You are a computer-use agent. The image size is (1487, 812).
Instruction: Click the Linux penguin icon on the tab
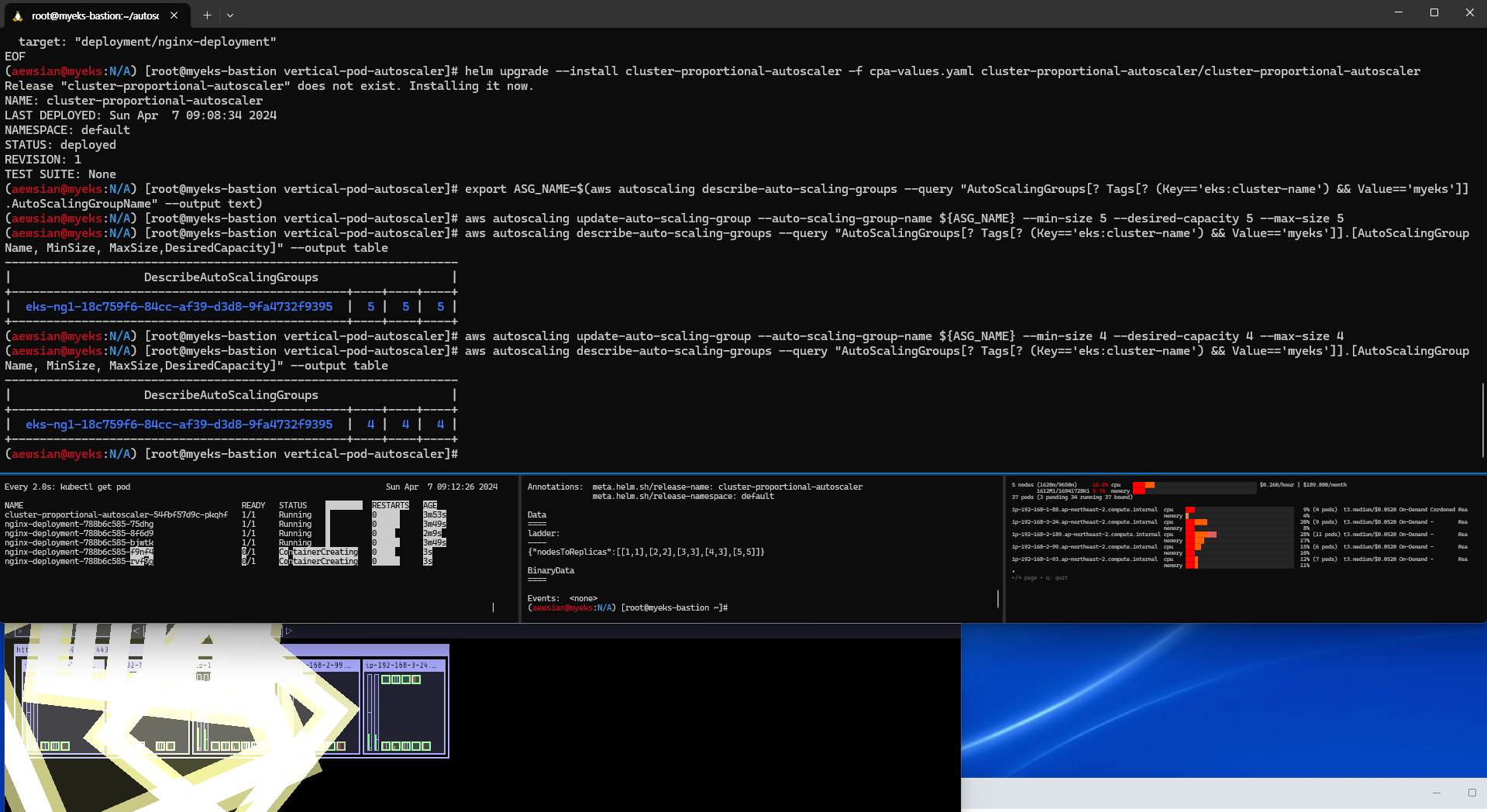(18, 15)
